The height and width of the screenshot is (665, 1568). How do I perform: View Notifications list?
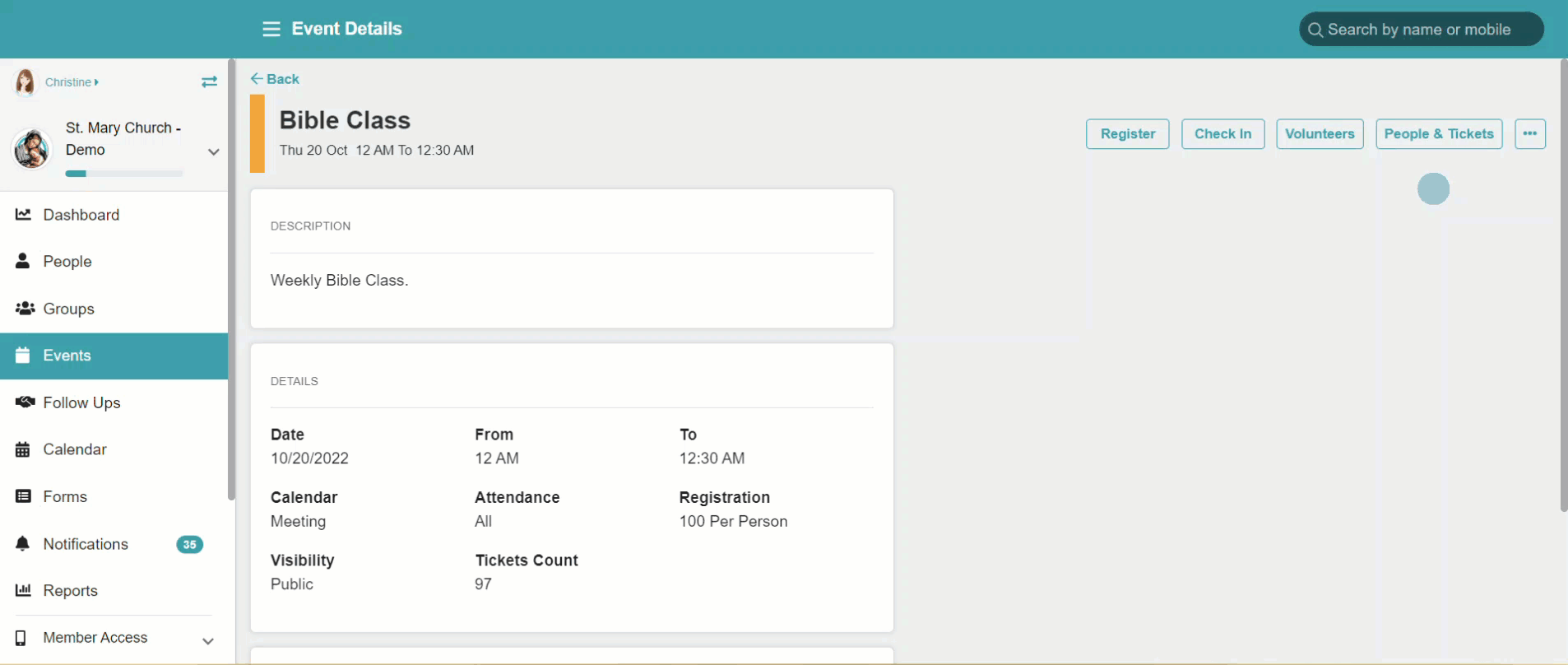114,544
